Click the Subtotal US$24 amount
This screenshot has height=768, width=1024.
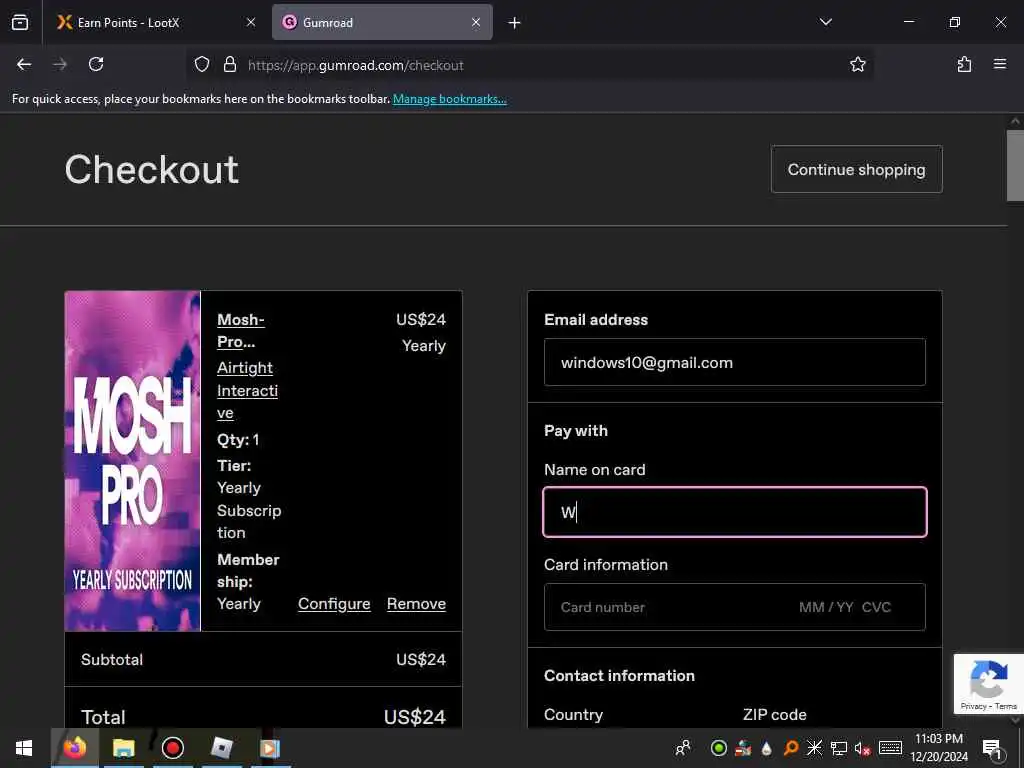pyautogui.click(x=421, y=660)
